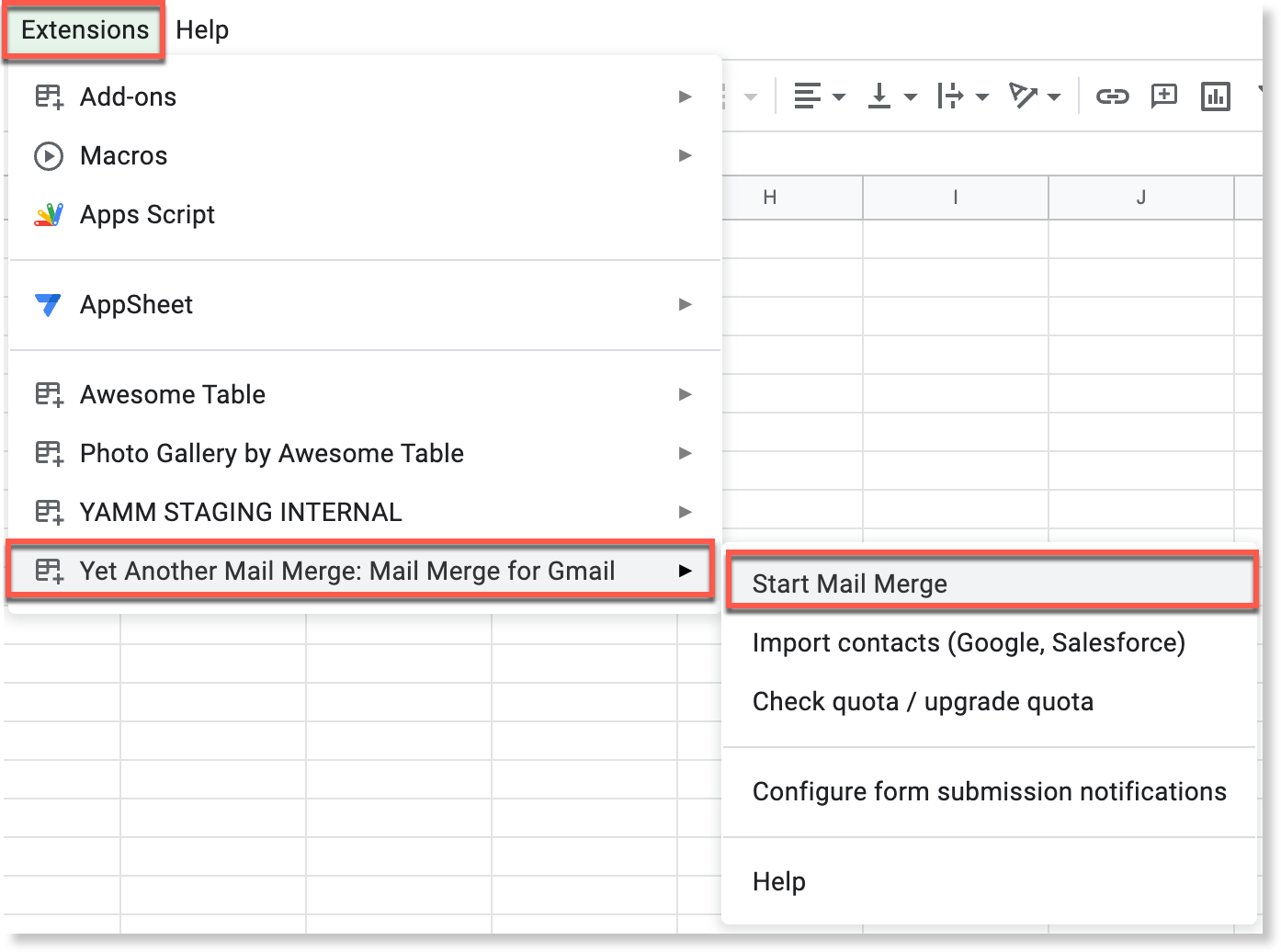This screenshot has height=952, width=1281.
Task: Choose Import contacts (Google, Salesforce)
Action: (x=969, y=642)
